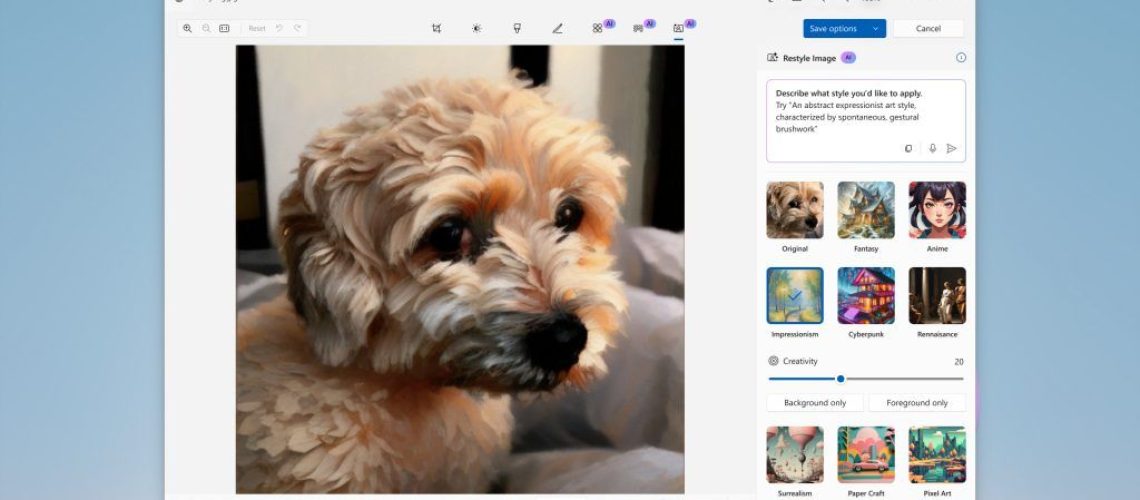Image resolution: width=1140 pixels, height=500 pixels.
Task: Open the AI Erase tool
Action: 598,28
